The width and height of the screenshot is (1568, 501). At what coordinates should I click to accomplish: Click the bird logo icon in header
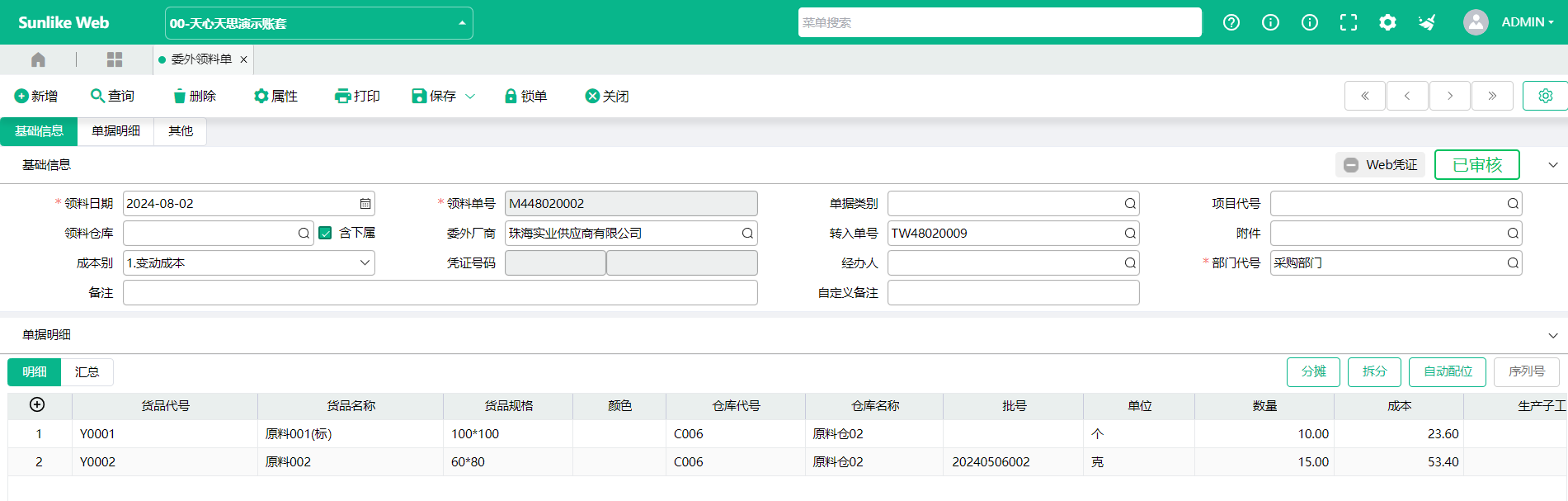coord(1427,22)
